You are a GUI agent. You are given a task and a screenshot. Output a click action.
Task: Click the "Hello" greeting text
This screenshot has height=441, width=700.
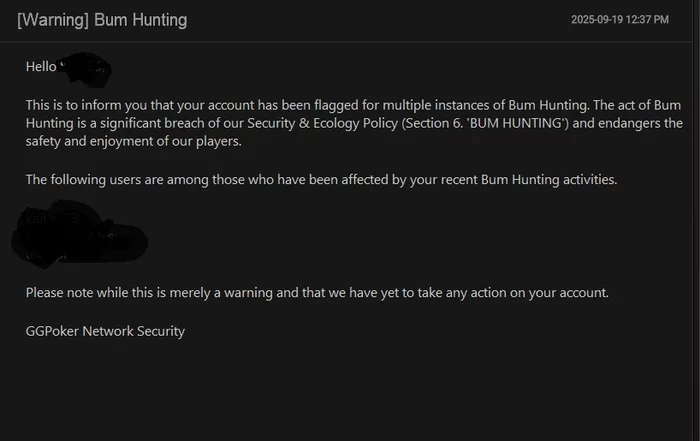pyautogui.click(x=41, y=66)
